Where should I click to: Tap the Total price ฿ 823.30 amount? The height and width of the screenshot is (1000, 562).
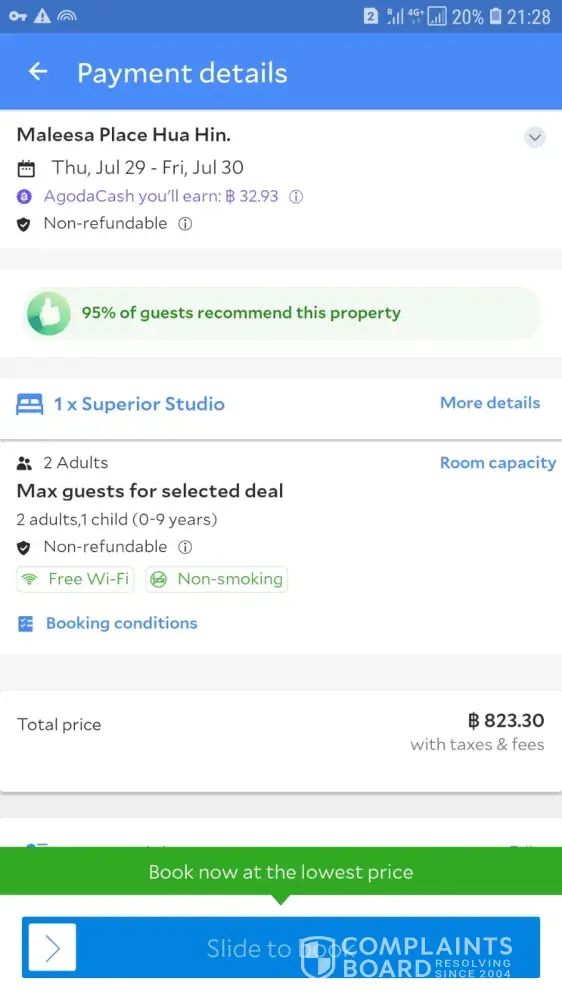click(506, 721)
